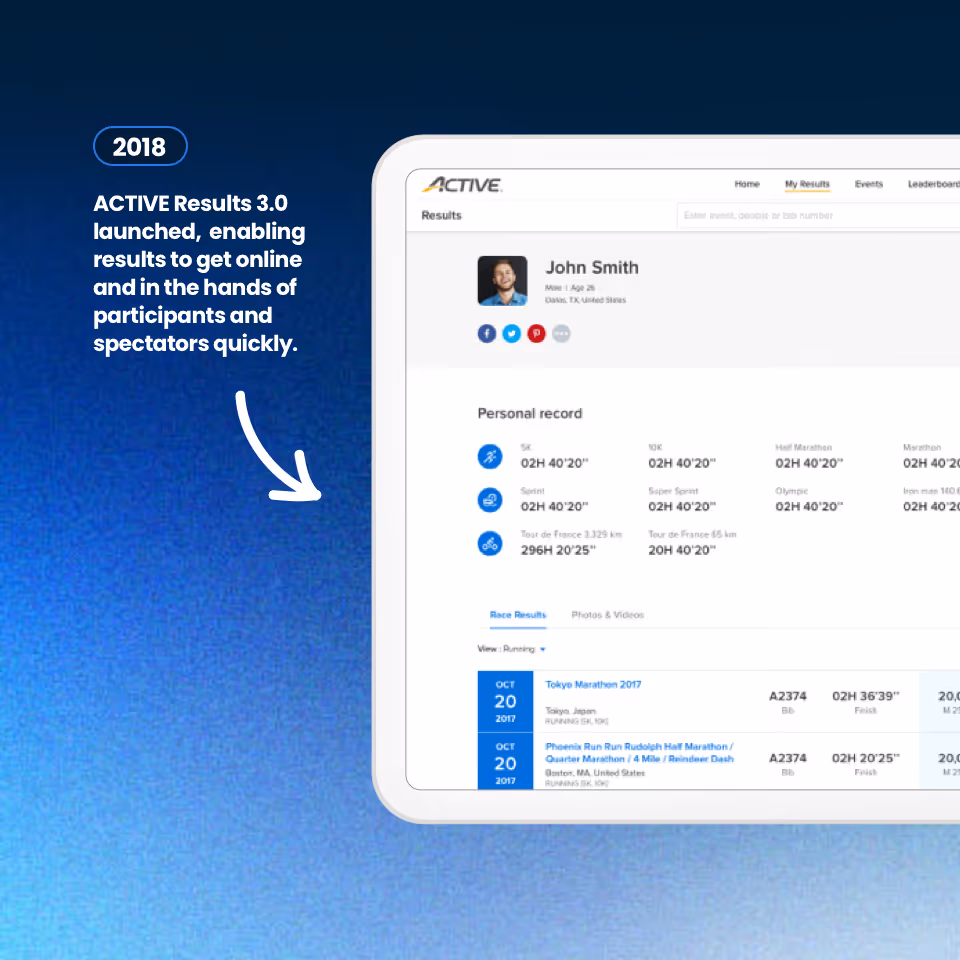960x960 pixels.
Task: Open the Events nav item
Action: (869, 184)
